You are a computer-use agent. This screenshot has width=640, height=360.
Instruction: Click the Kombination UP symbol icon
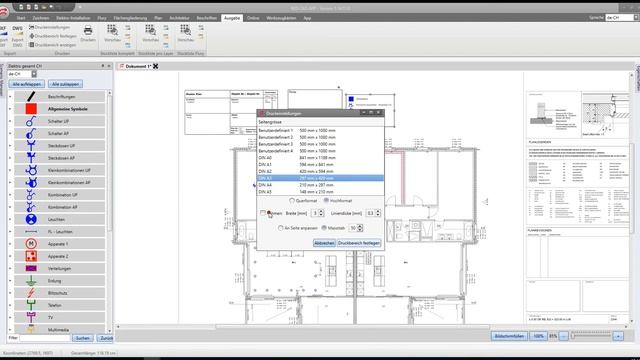coord(31,195)
